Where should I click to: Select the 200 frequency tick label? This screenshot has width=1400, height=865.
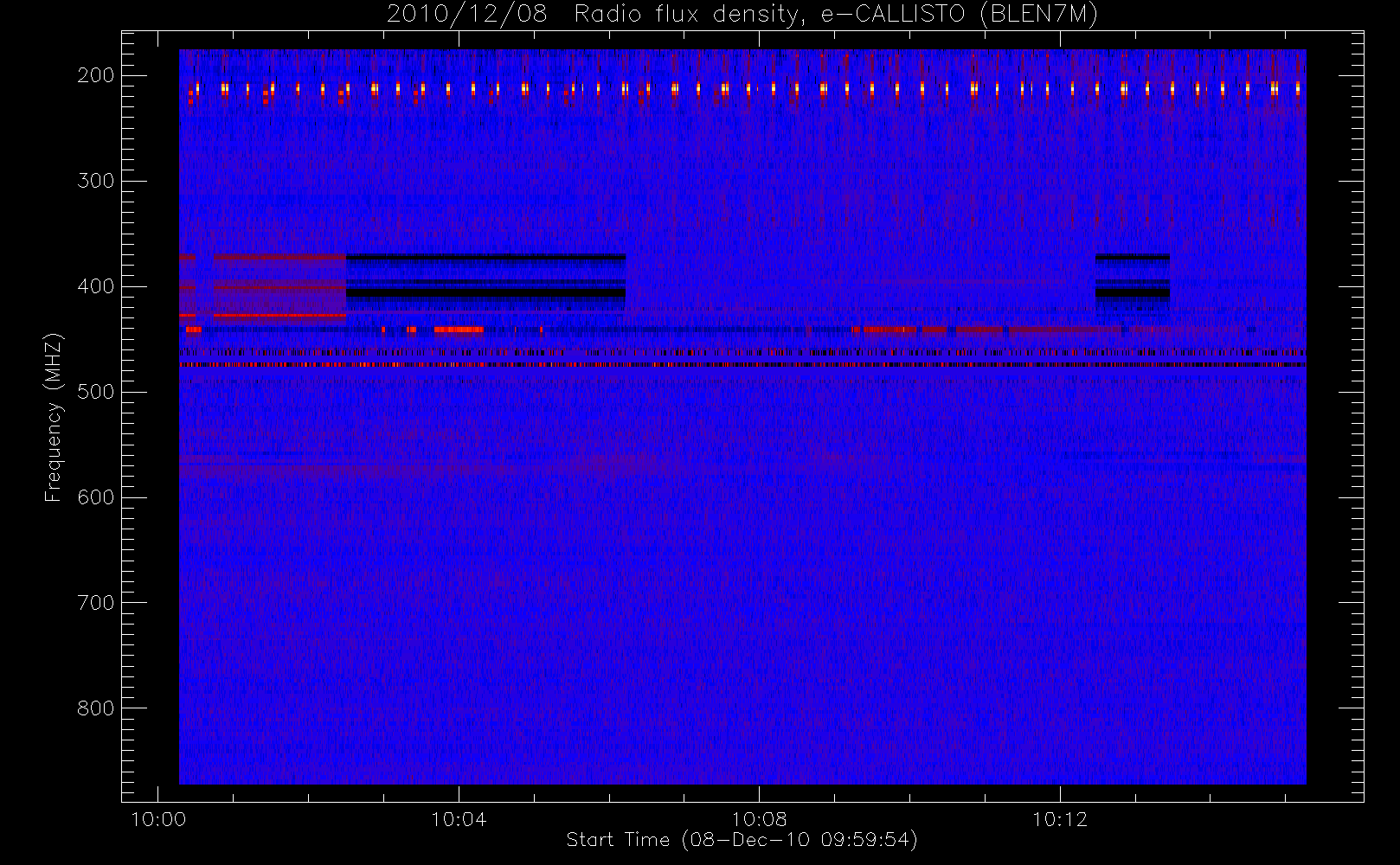click(96, 75)
